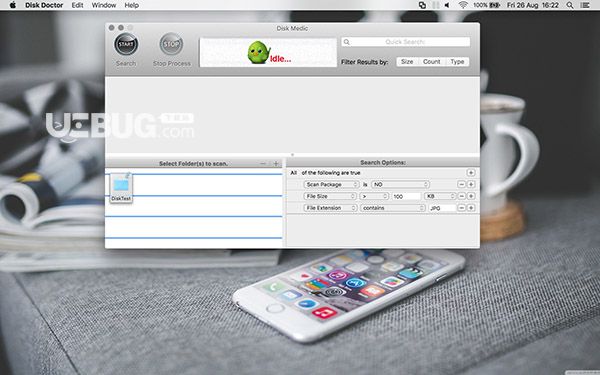This screenshot has height=375, width=600.
Task: Open the KB size unit dropdown
Action: click(x=440, y=196)
